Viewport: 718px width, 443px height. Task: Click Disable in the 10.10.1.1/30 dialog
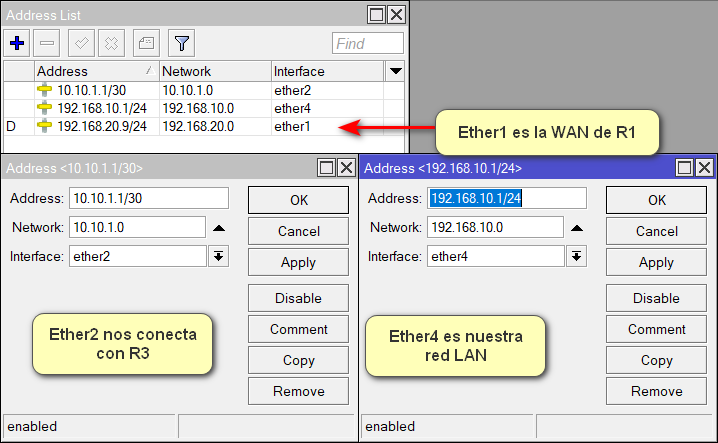click(298, 298)
